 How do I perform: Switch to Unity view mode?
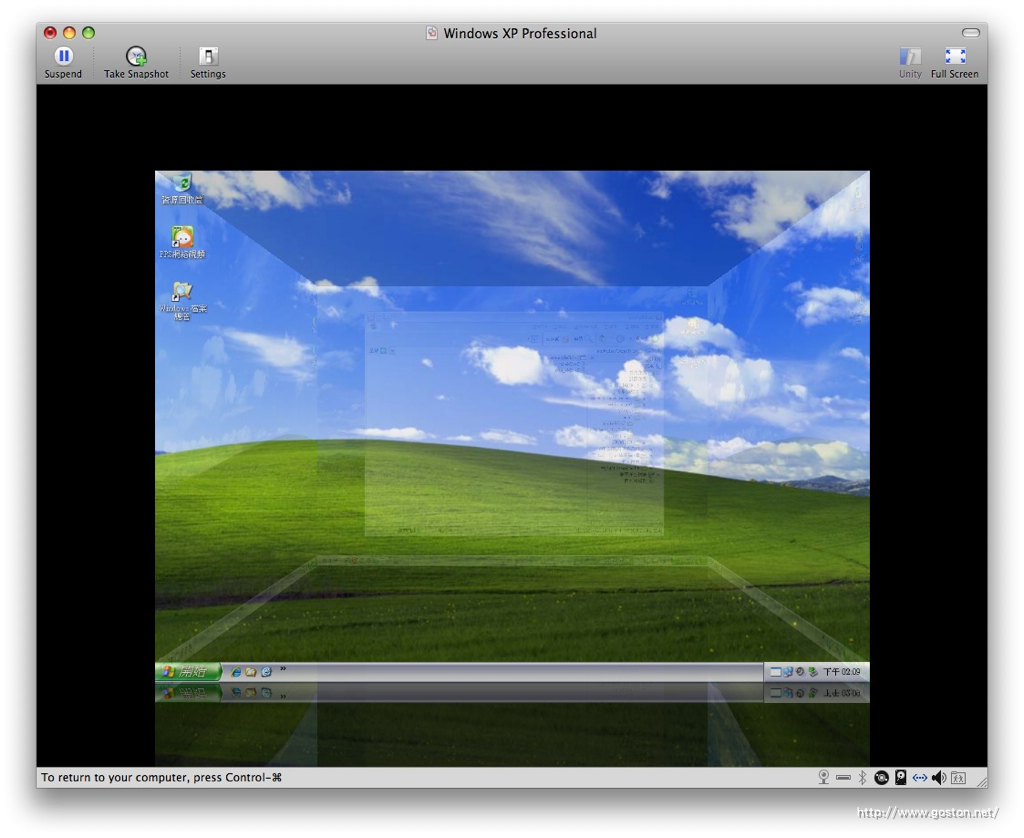(910, 63)
